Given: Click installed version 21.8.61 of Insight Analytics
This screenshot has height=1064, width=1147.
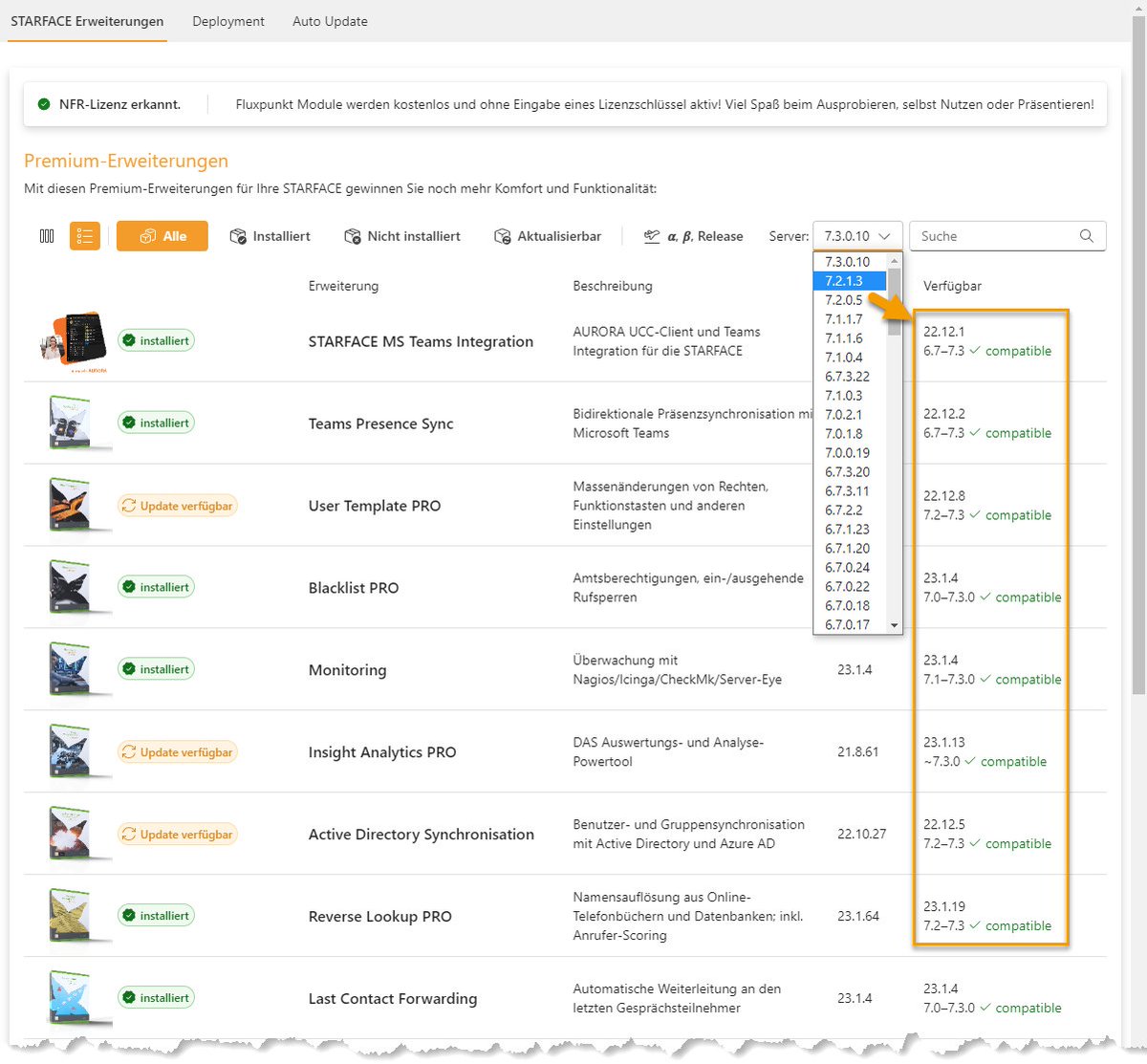Looking at the screenshot, I should 858,752.
